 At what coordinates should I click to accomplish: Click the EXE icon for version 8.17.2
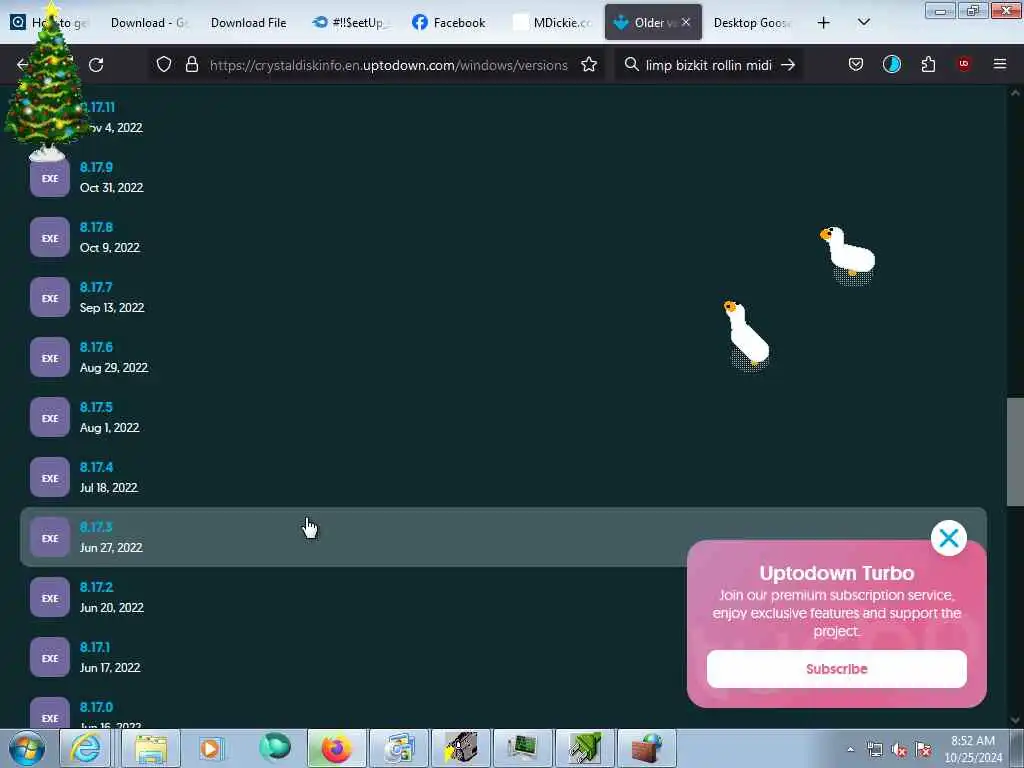pos(50,598)
